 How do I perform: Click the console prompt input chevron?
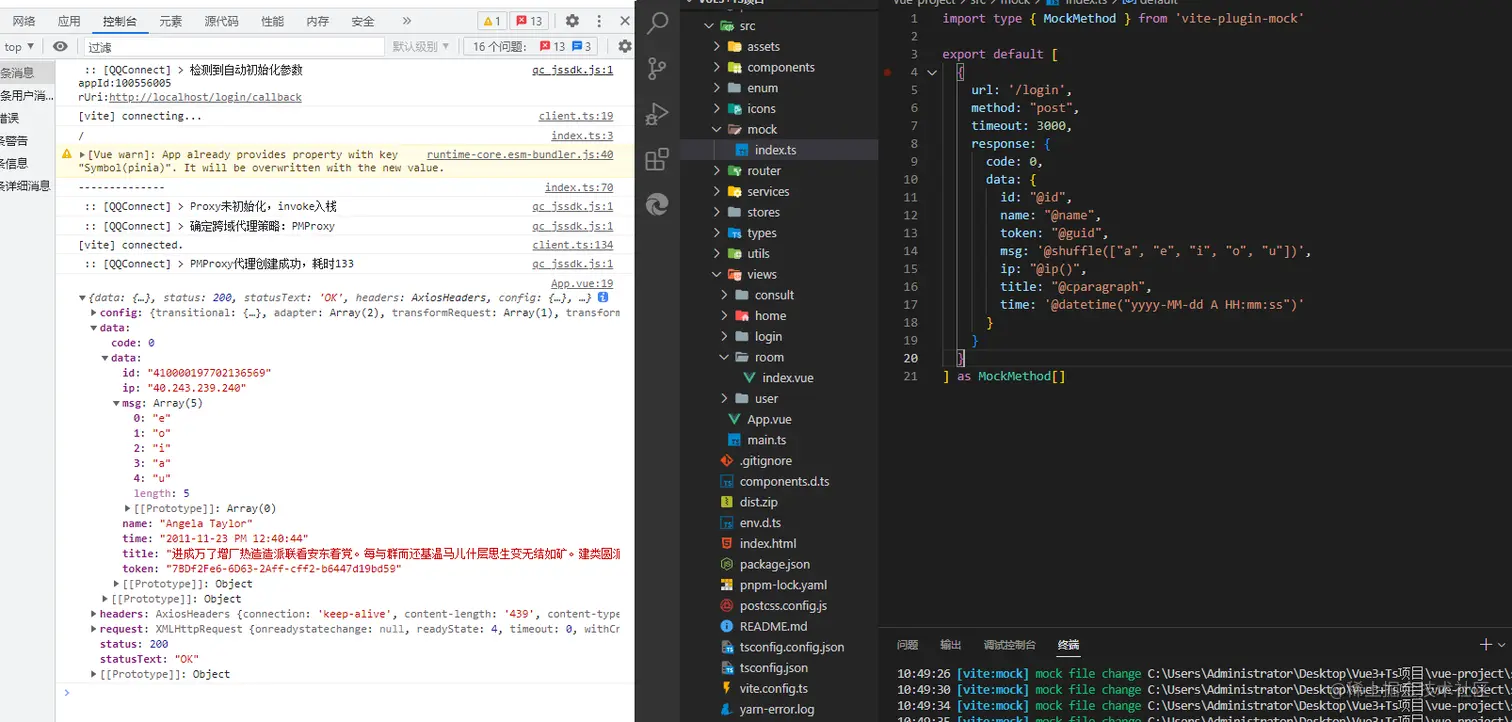click(x=67, y=691)
